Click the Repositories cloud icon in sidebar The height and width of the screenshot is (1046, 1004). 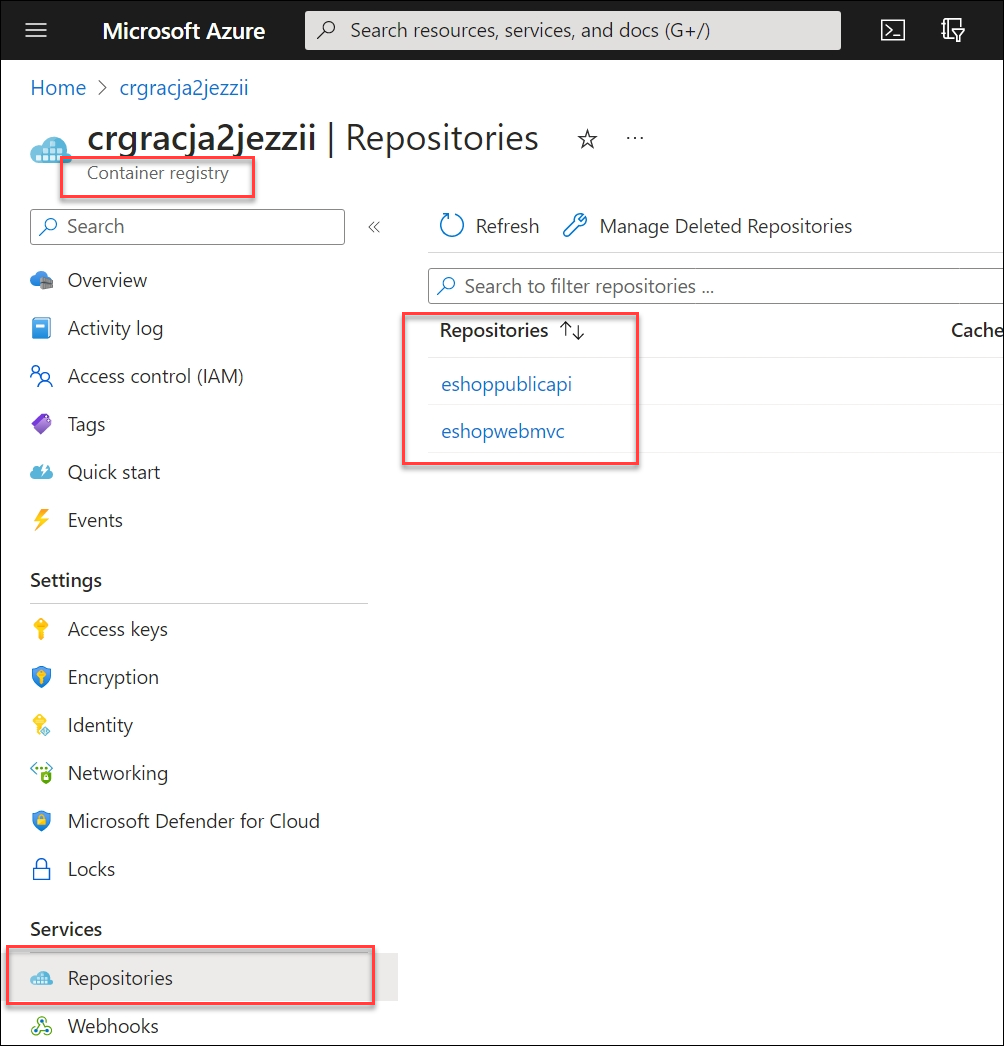point(41,979)
